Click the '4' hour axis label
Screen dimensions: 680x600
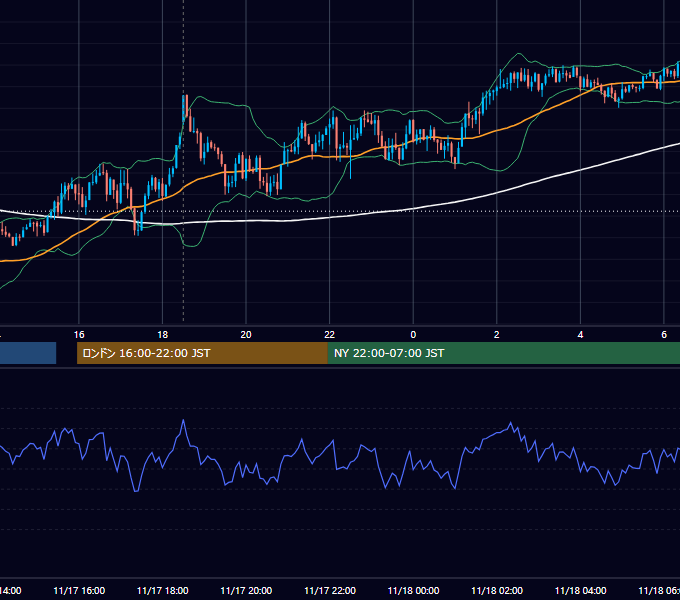[580, 335]
